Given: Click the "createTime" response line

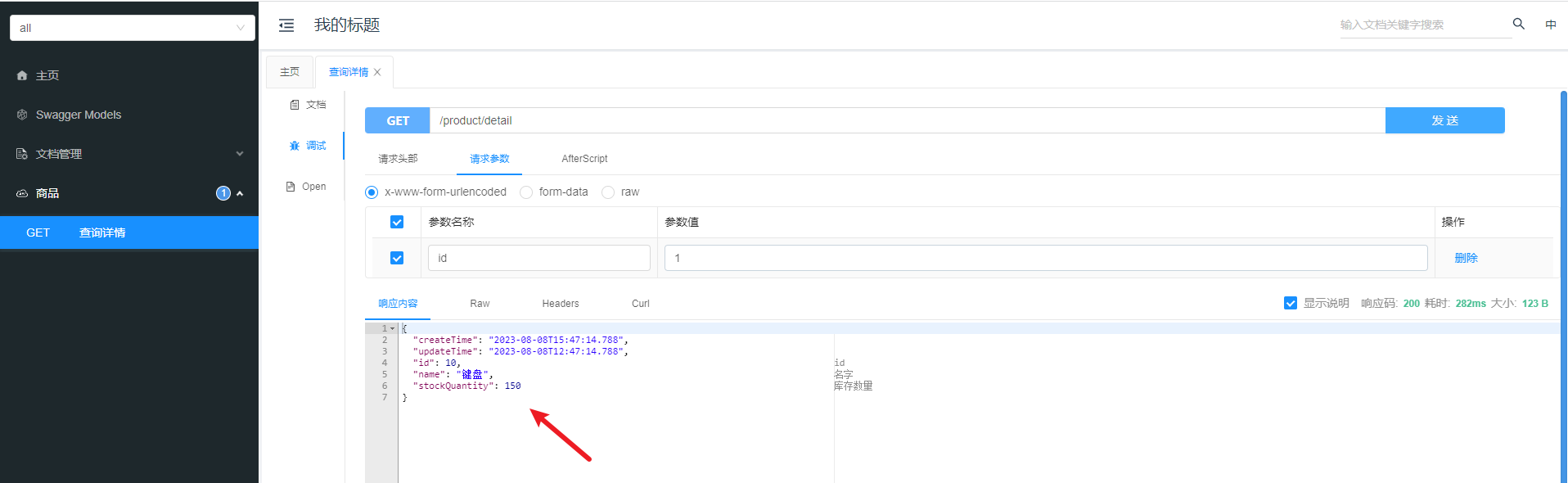Looking at the screenshot, I should (x=520, y=341).
